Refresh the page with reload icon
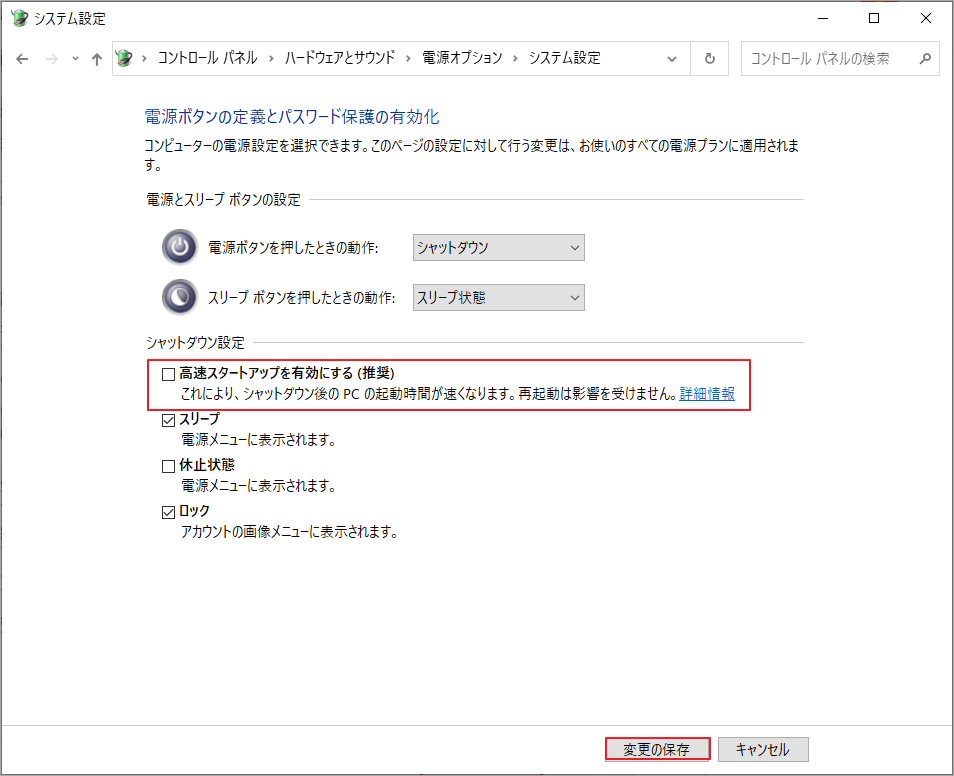The height and width of the screenshot is (776, 954). tap(709, 58)
